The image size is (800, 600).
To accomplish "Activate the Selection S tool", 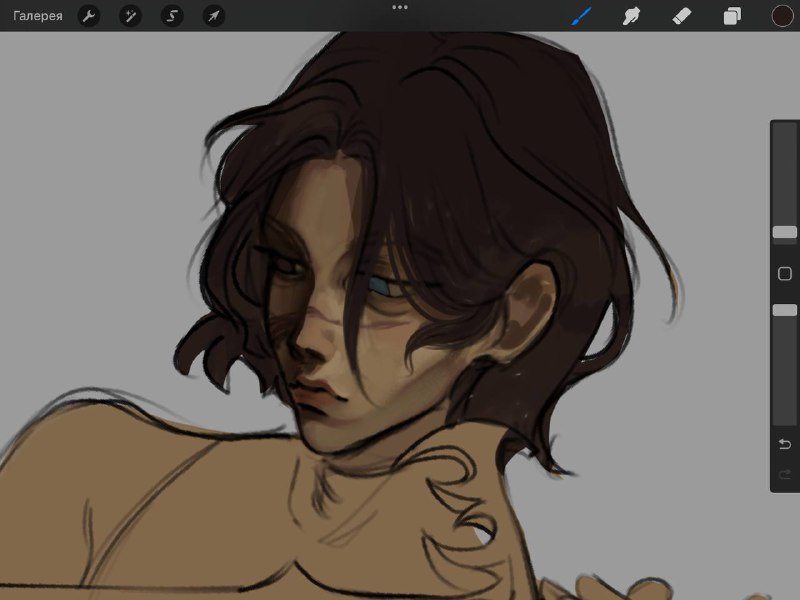I will click(172, 16).
